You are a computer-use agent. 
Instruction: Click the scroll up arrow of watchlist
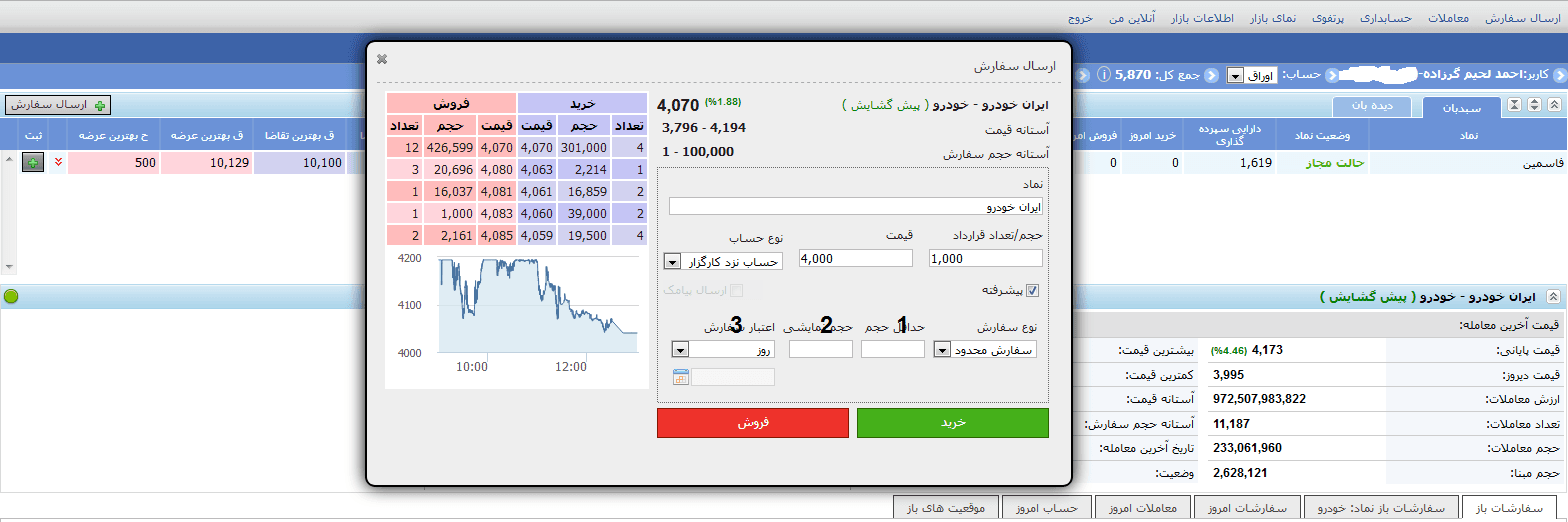[x=10, y=157]
